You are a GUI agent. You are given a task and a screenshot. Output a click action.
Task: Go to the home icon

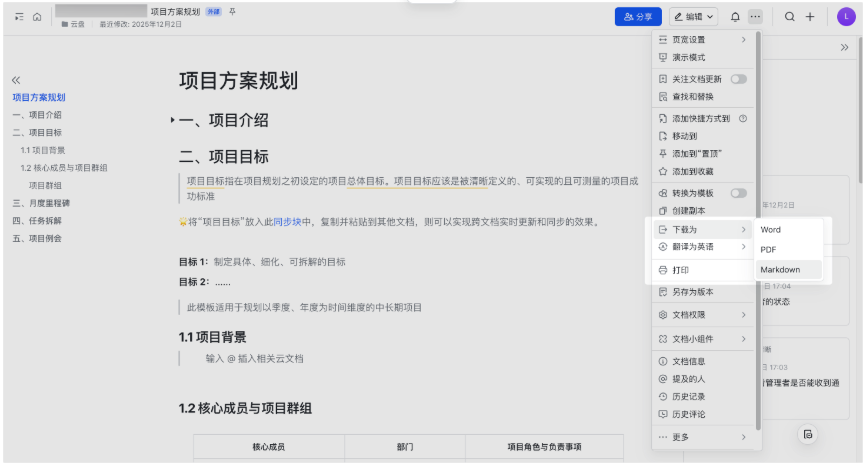(37, 17)
